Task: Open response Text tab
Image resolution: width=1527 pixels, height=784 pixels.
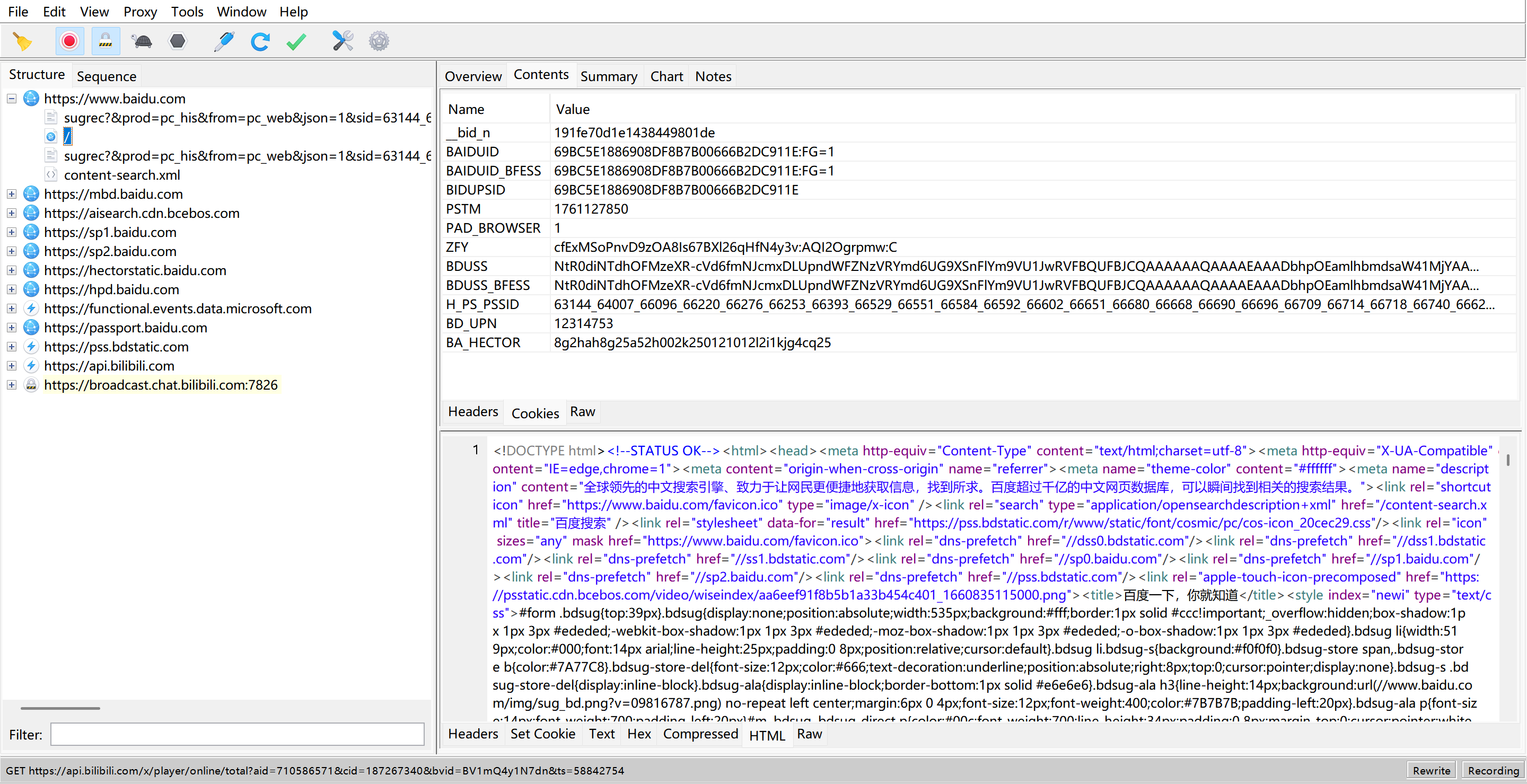Action: [602, 734]
